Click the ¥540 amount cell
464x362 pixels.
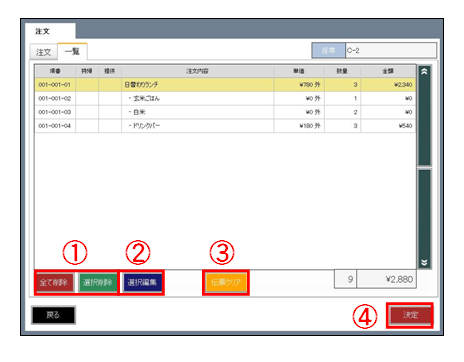pos(388,126)
